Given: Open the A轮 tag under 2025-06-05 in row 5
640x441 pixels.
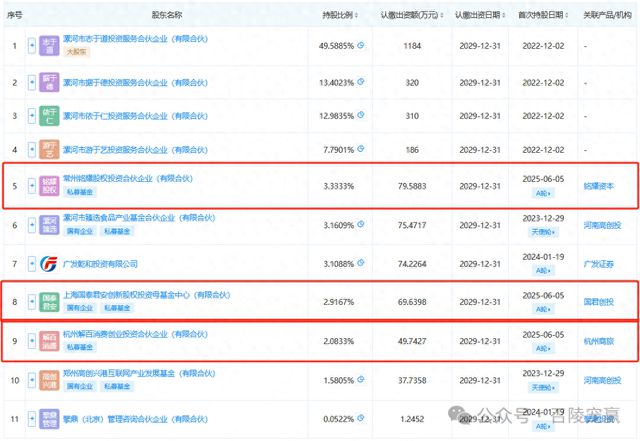Looking at the screenshot, I should [x=543, y=193].
